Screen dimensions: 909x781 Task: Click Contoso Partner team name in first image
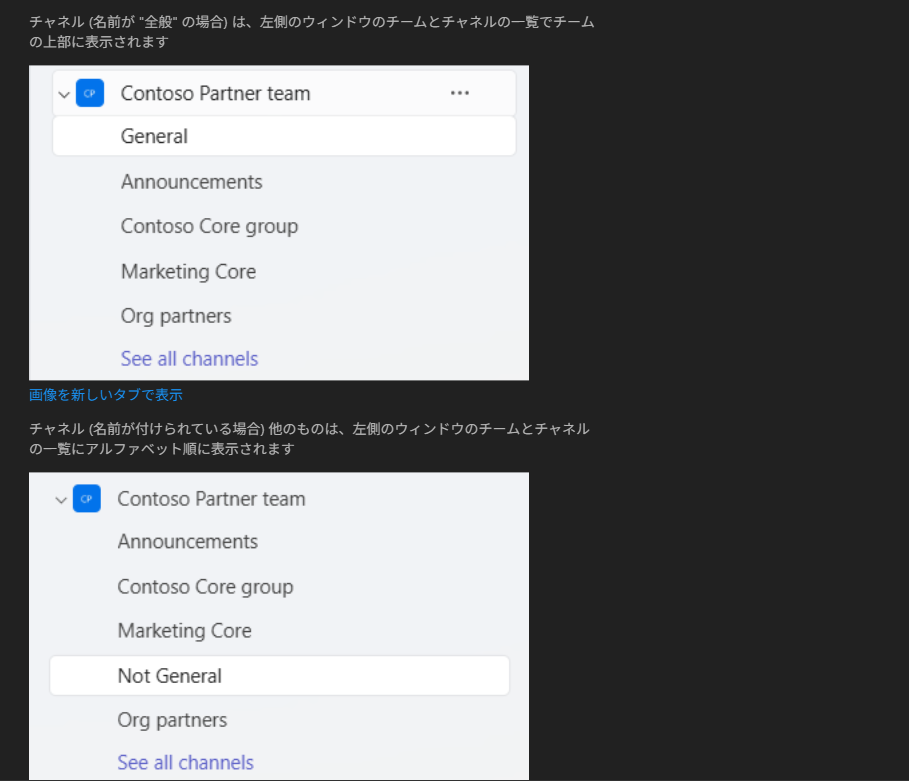point(216,93)
